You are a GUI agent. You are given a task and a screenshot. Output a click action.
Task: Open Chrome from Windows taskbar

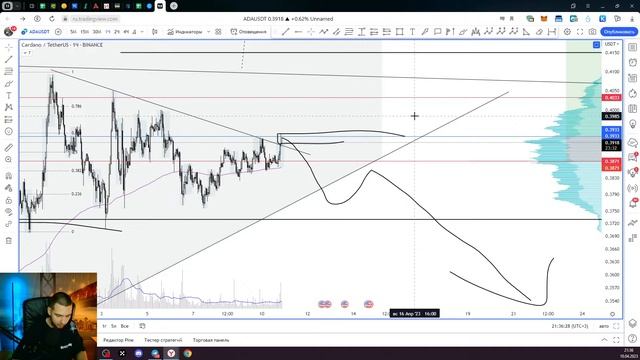click(187, 353)
